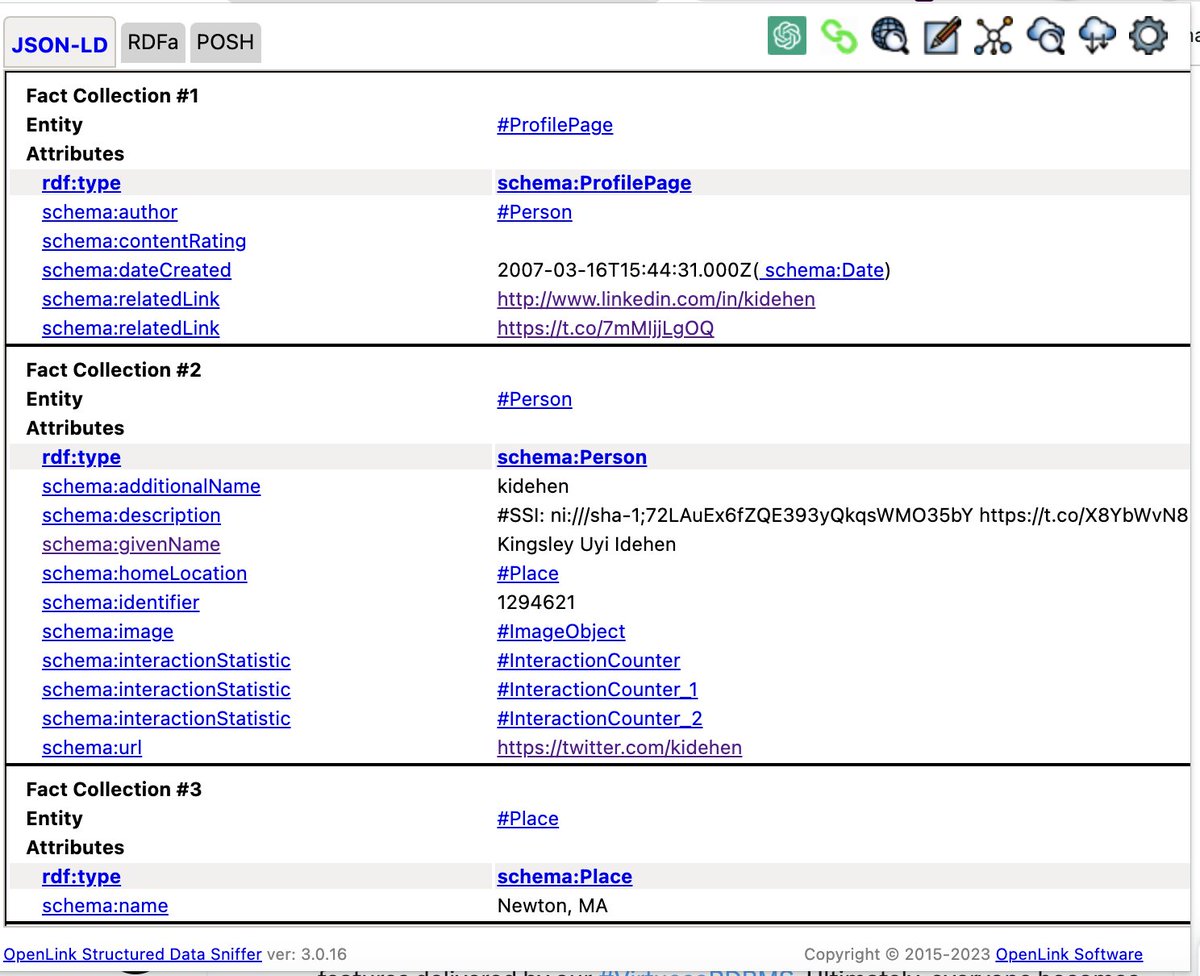This screenshot has width=1200, height=976.
Task: Open the #ProfilePage entity link
Action: 555,125
